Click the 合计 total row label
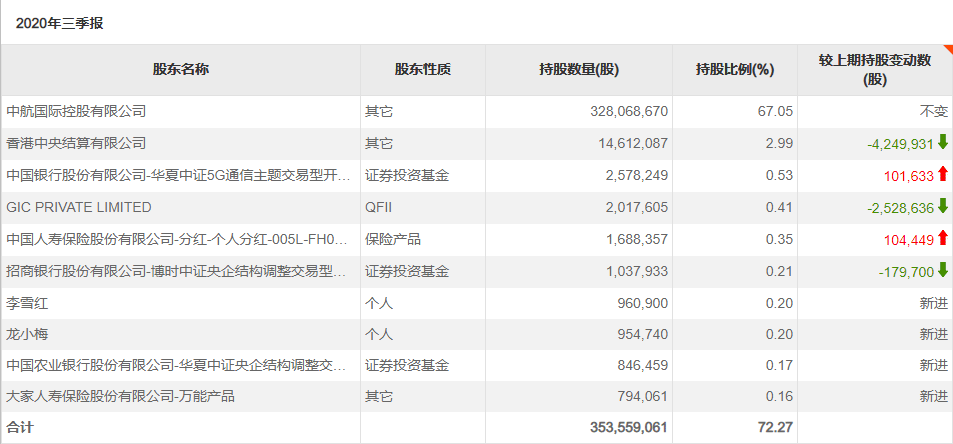The width and height of the screenshot is (953, 444). tap(20, 428)
